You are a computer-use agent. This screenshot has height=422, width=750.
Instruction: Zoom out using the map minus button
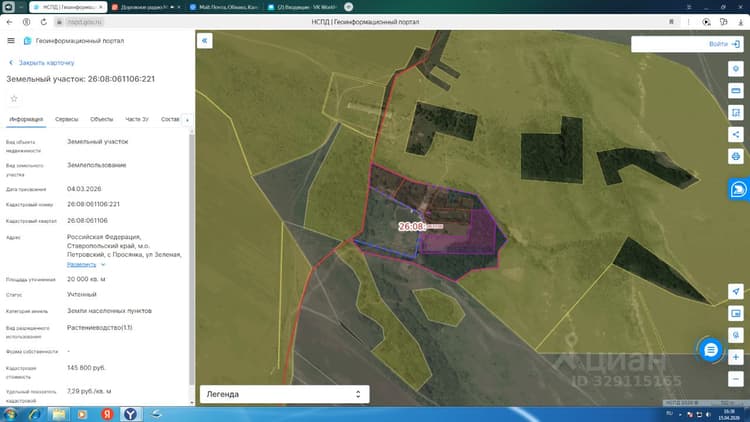click(736, 379)
